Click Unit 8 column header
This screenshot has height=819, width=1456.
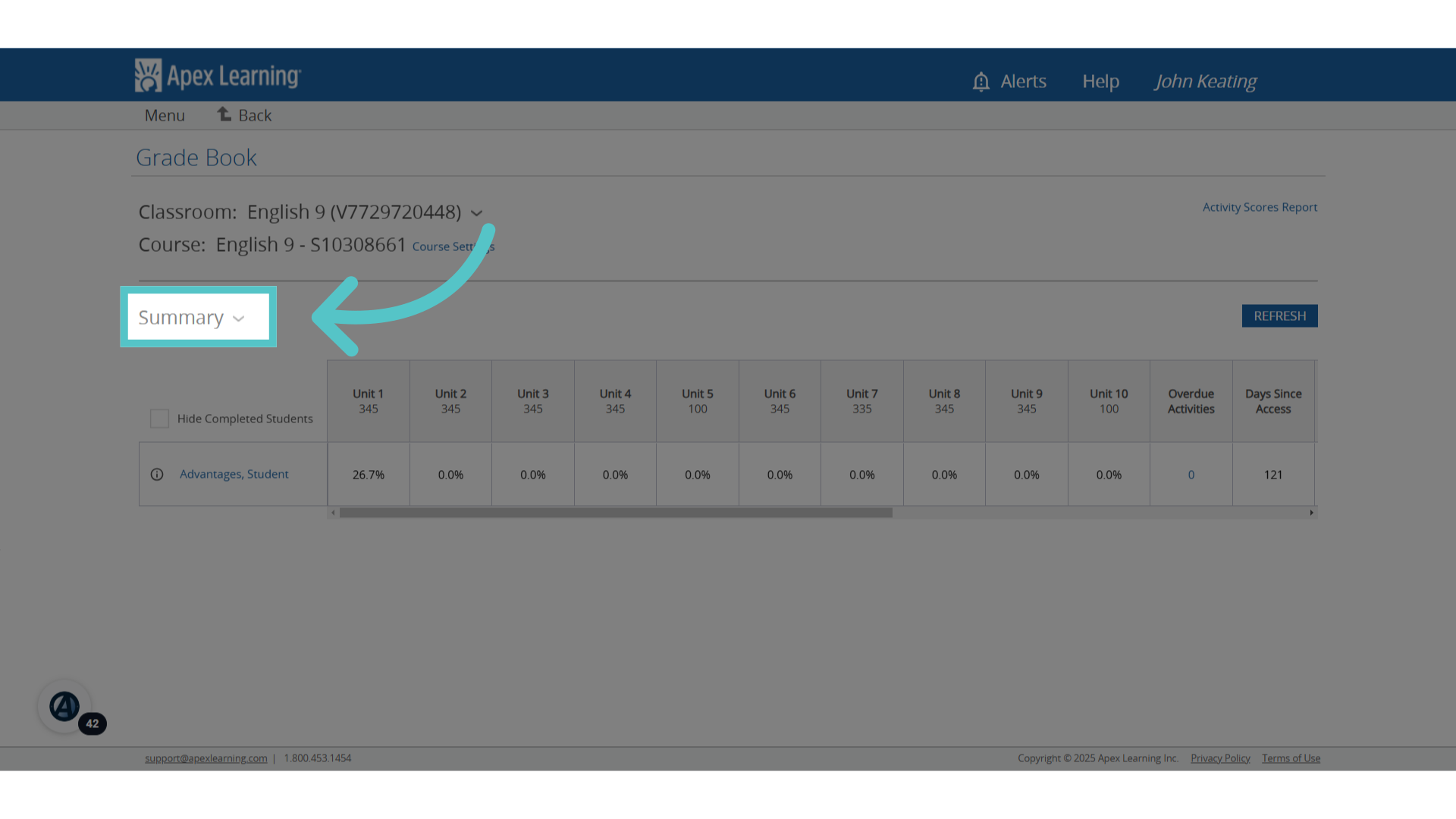tap(944, 401)
